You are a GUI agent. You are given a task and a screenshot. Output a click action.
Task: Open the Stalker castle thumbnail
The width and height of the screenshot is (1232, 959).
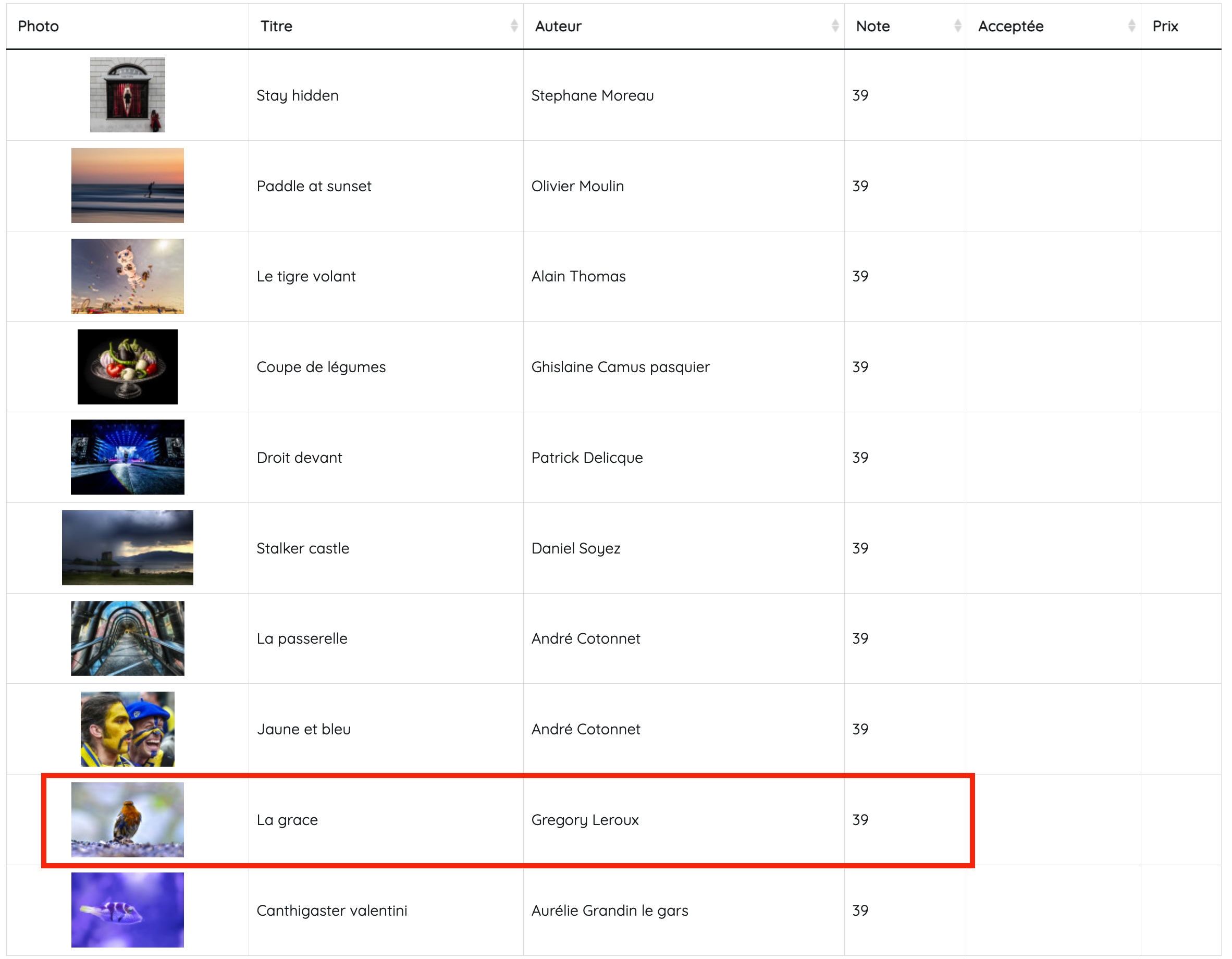(128, 548)
